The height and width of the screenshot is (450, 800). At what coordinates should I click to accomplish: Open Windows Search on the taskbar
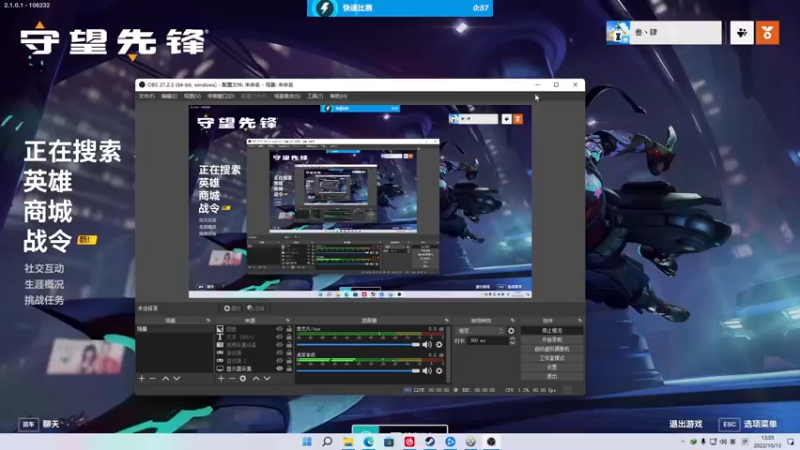point(328,441)
